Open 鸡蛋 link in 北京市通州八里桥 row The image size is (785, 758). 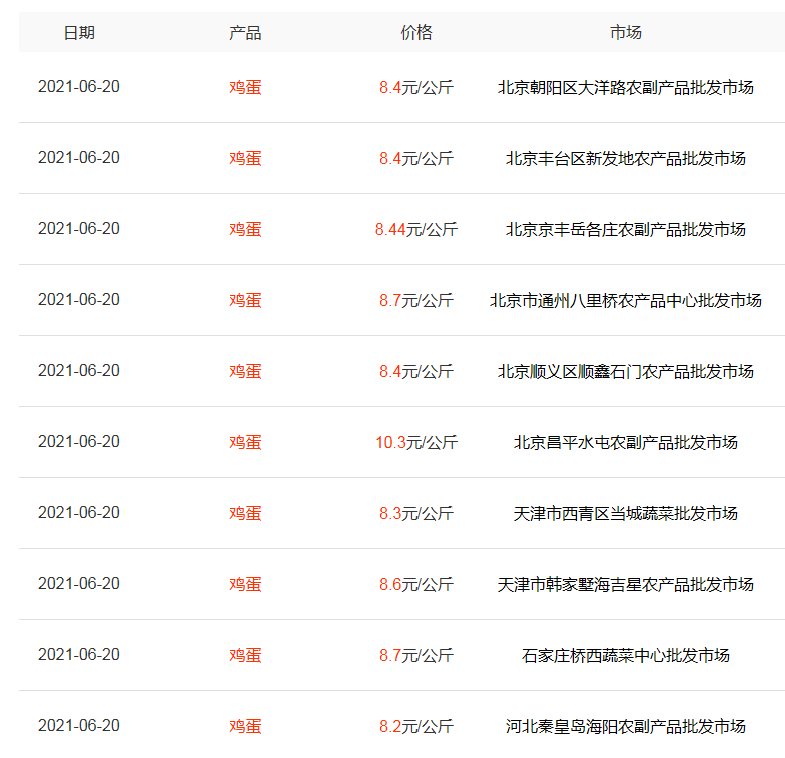245,300
